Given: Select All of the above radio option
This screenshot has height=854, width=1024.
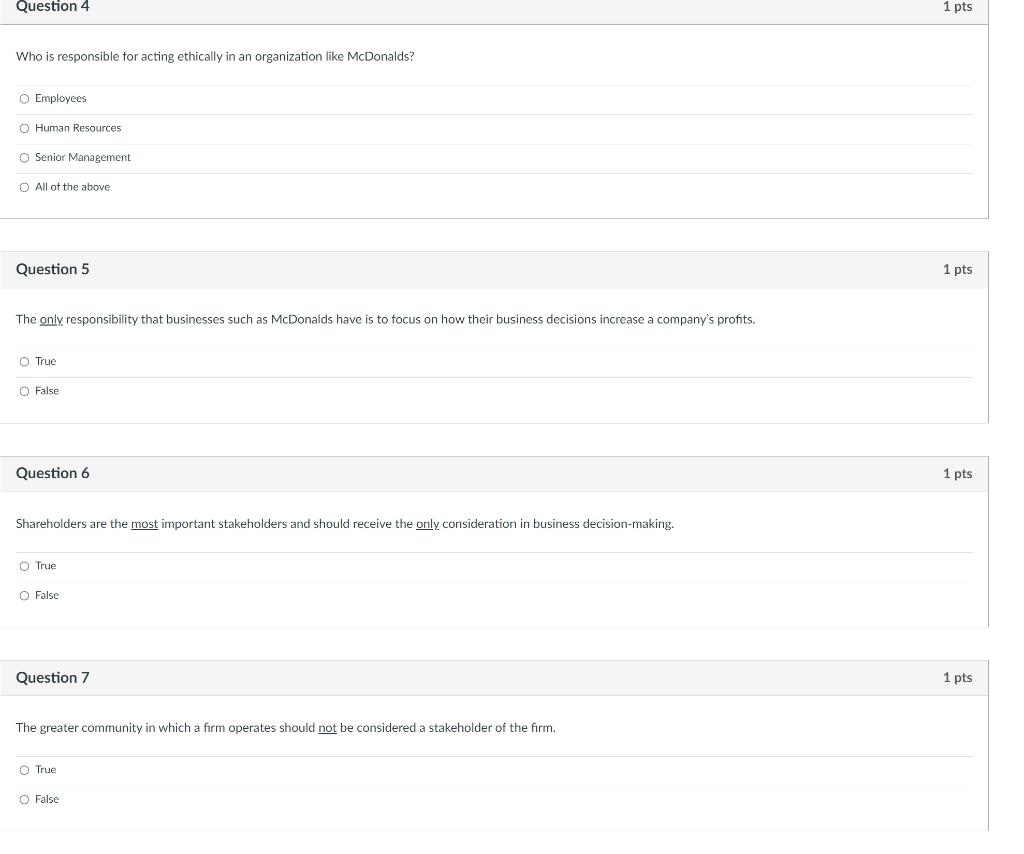Looking at the screenshot, I should tap(24, 187).
